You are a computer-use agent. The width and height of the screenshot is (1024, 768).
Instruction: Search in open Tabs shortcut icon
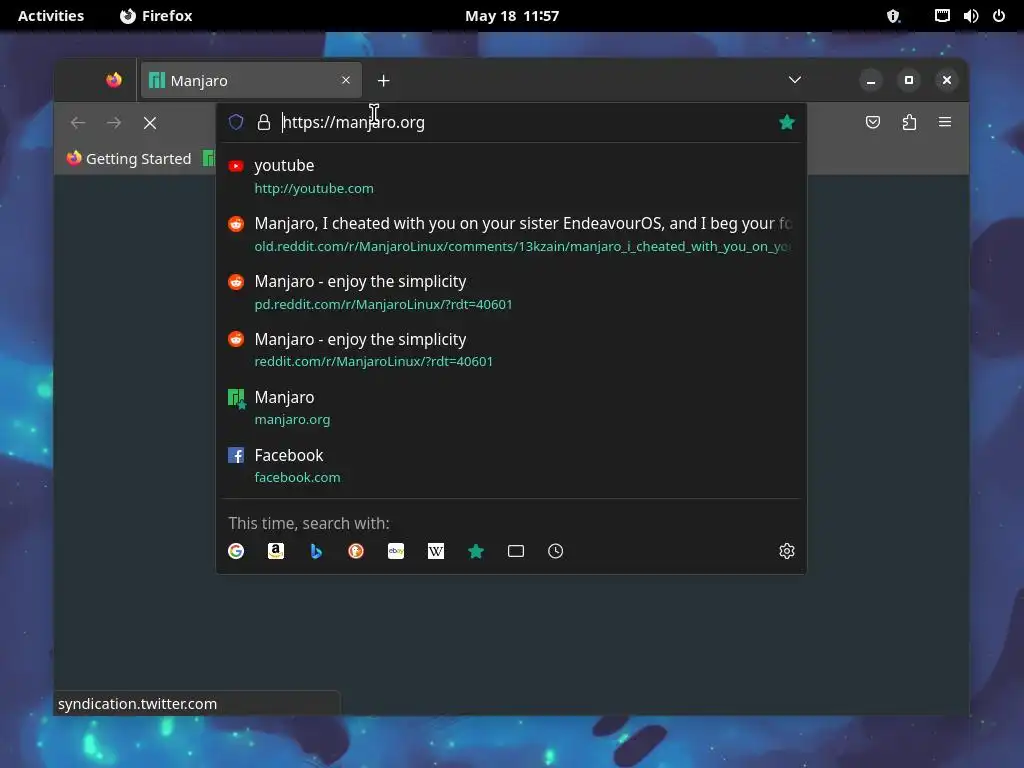tap(516, 551)
